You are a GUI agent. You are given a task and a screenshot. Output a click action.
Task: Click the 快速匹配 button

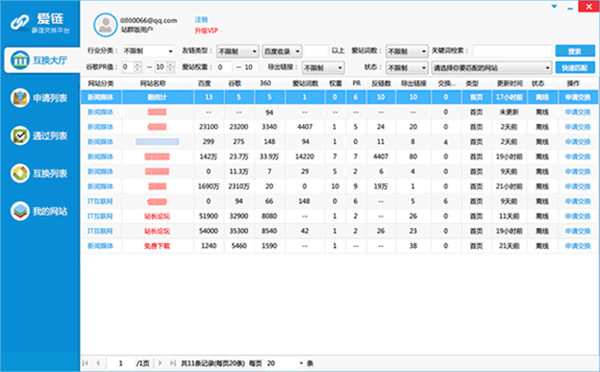[575, 68]
